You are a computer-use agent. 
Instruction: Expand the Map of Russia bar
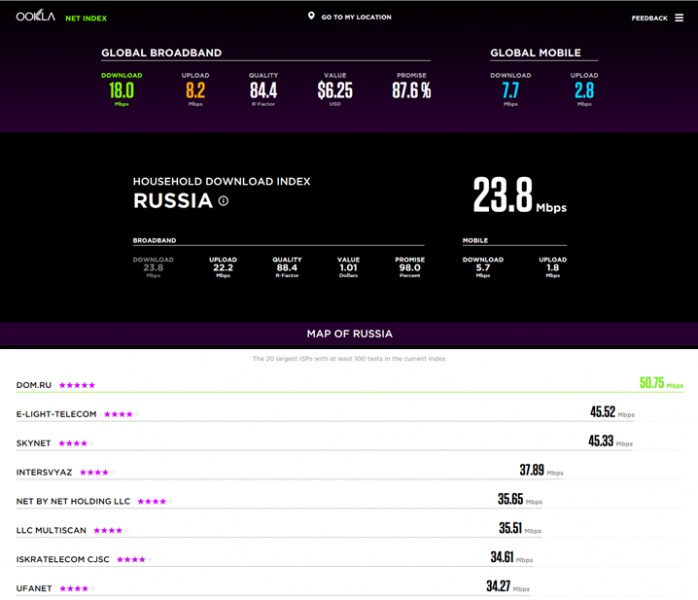coord(349,334)
